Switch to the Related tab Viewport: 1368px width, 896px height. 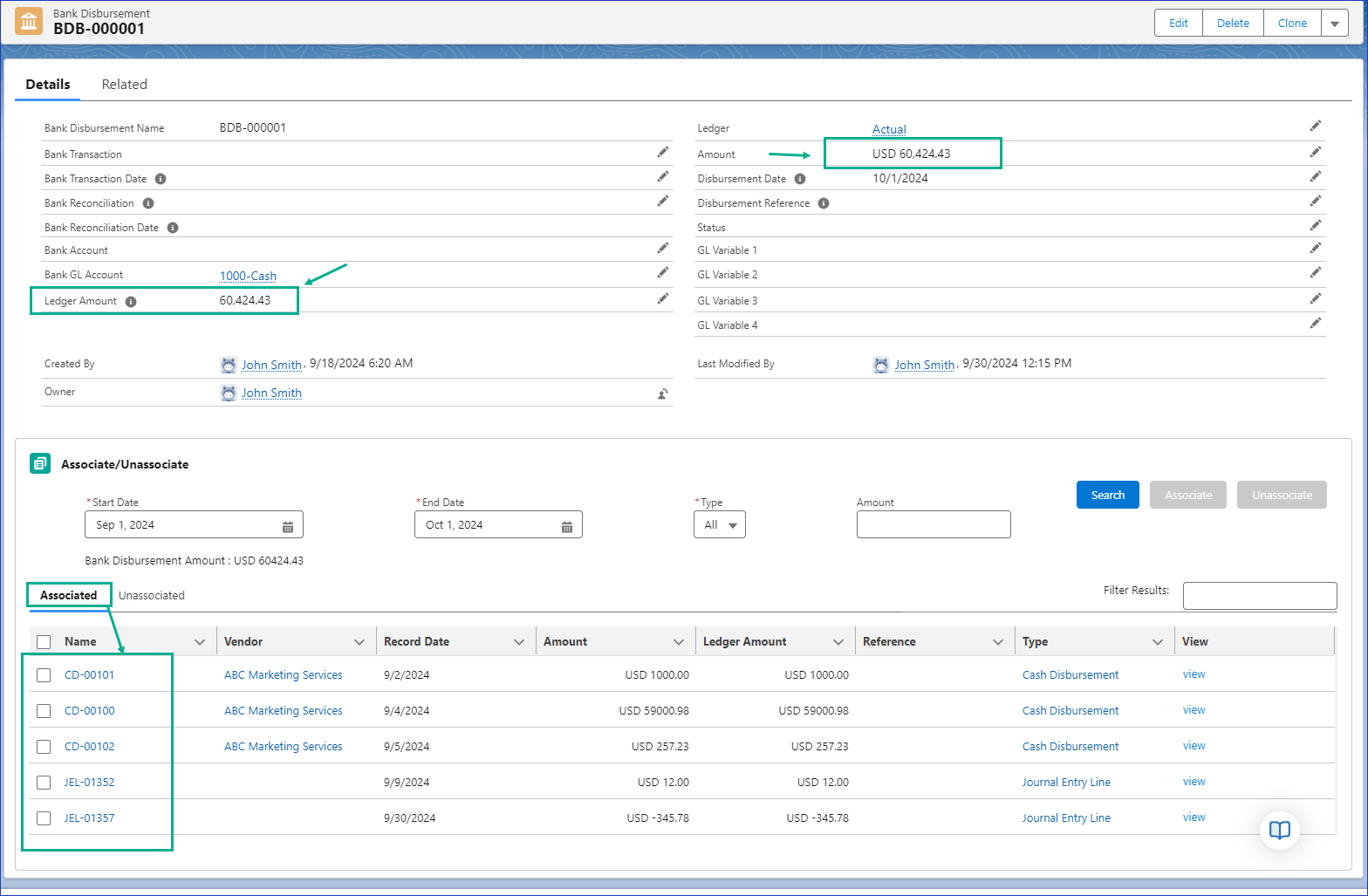tap(124, 85)
